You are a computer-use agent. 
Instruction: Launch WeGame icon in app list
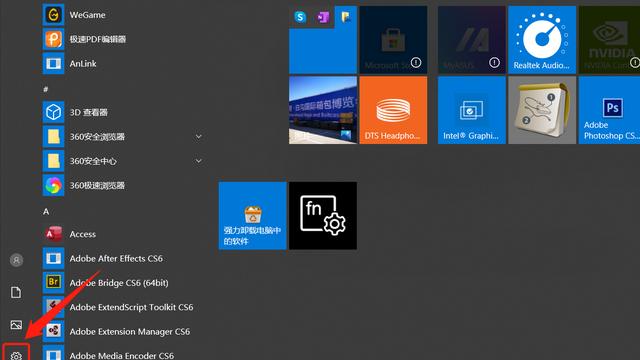pyautogui.click(x=53, y=15)
